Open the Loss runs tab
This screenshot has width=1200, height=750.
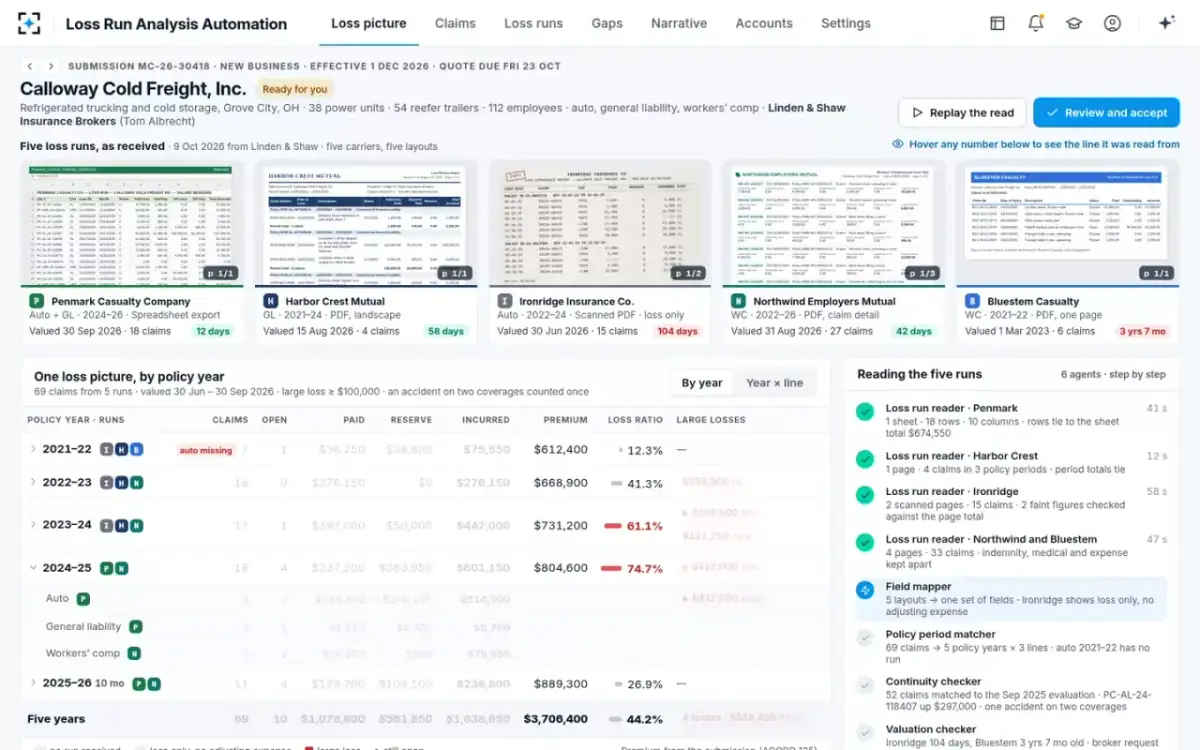(533, 23)
